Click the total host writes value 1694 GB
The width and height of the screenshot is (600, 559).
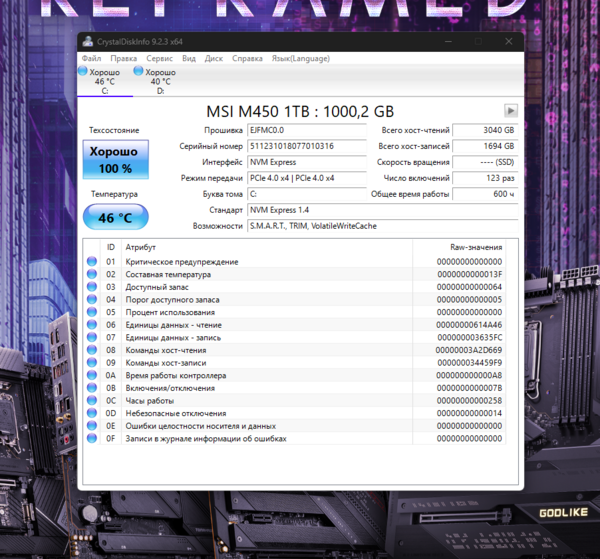[x=485, y=146]
